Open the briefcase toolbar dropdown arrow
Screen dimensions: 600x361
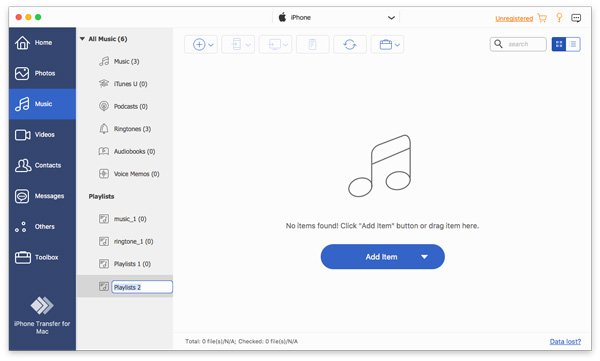coord(398,45)
